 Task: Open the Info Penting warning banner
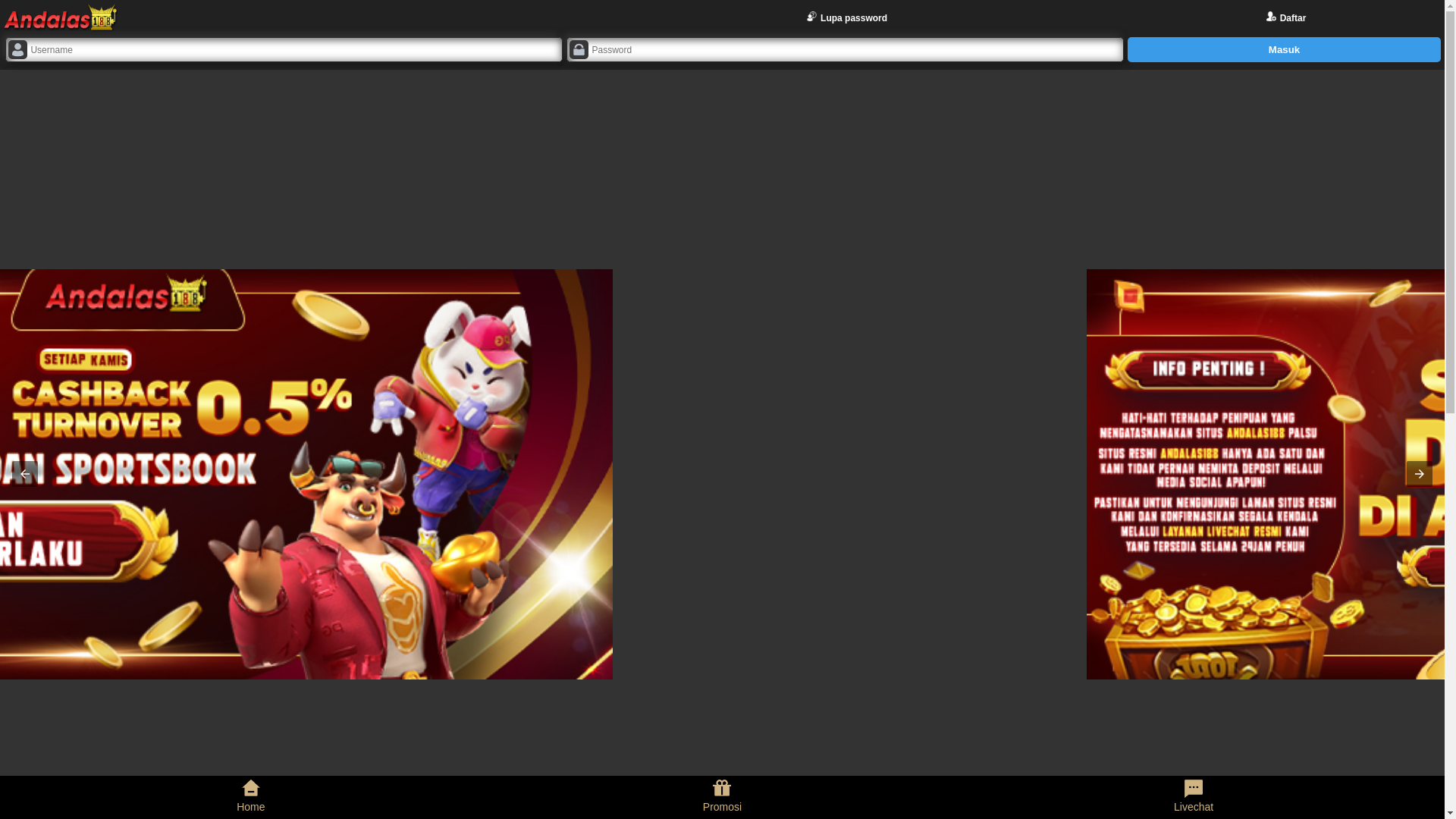click(1265, 474)
